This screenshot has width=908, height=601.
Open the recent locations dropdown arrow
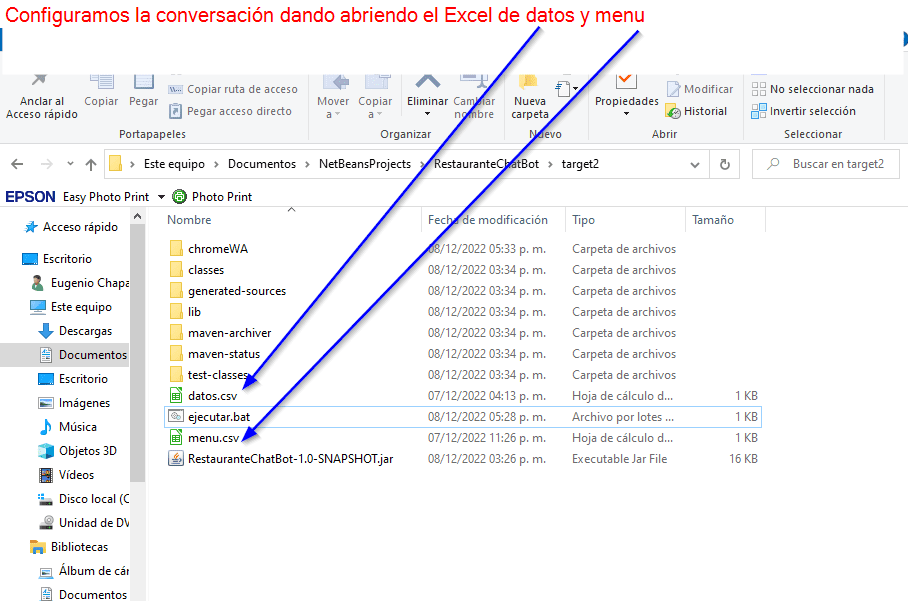tap(70, 164)
